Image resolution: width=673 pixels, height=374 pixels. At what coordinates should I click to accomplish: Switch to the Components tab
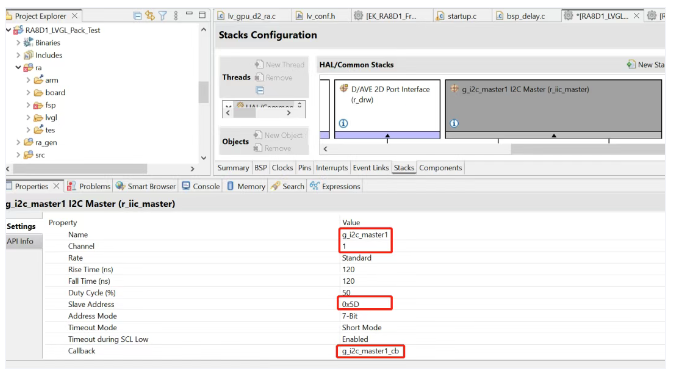pyautogui.click(x=440, y=167)
